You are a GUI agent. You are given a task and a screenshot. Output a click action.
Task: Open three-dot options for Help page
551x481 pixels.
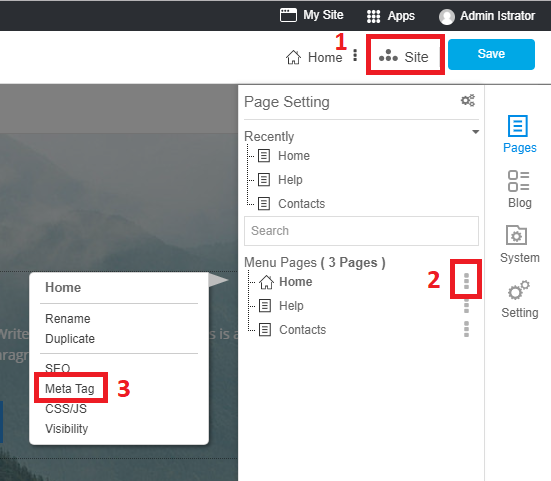466,305
